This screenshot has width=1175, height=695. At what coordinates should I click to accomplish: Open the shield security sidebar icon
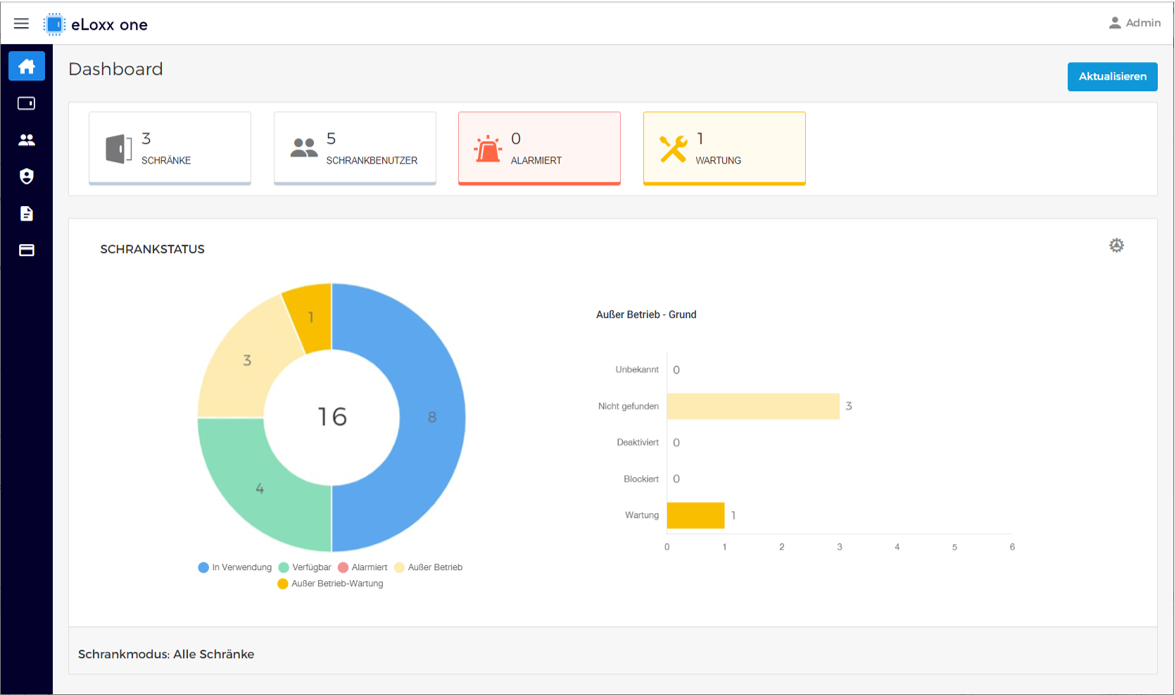26,176
